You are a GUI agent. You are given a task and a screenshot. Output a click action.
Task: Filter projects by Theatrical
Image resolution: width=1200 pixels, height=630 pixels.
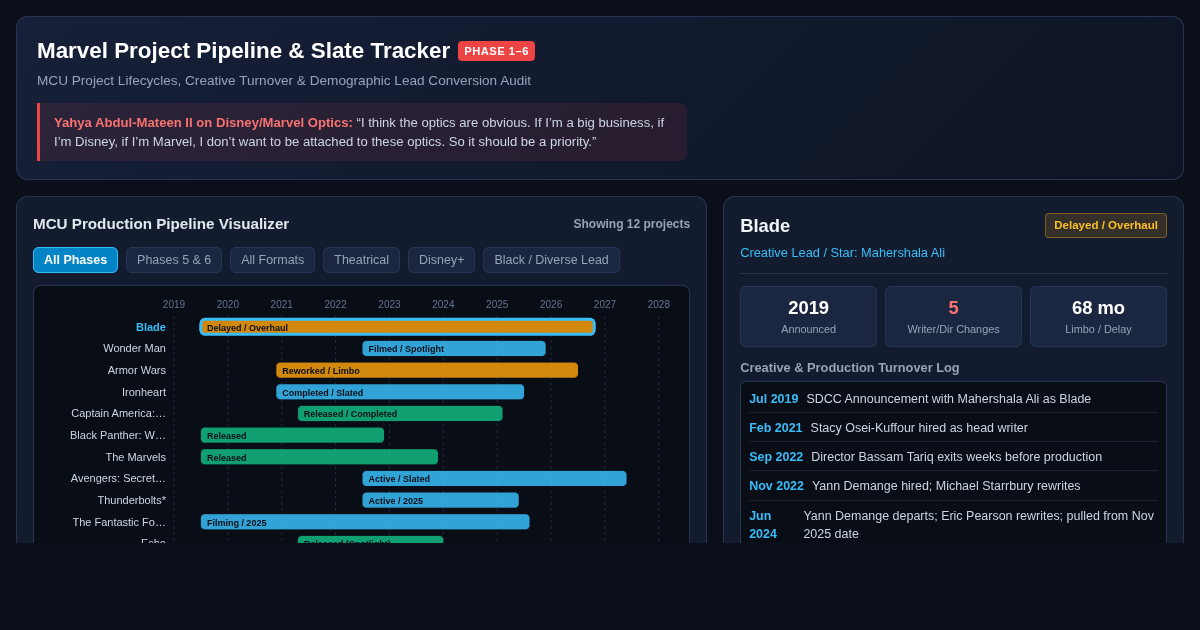[361, 260]
